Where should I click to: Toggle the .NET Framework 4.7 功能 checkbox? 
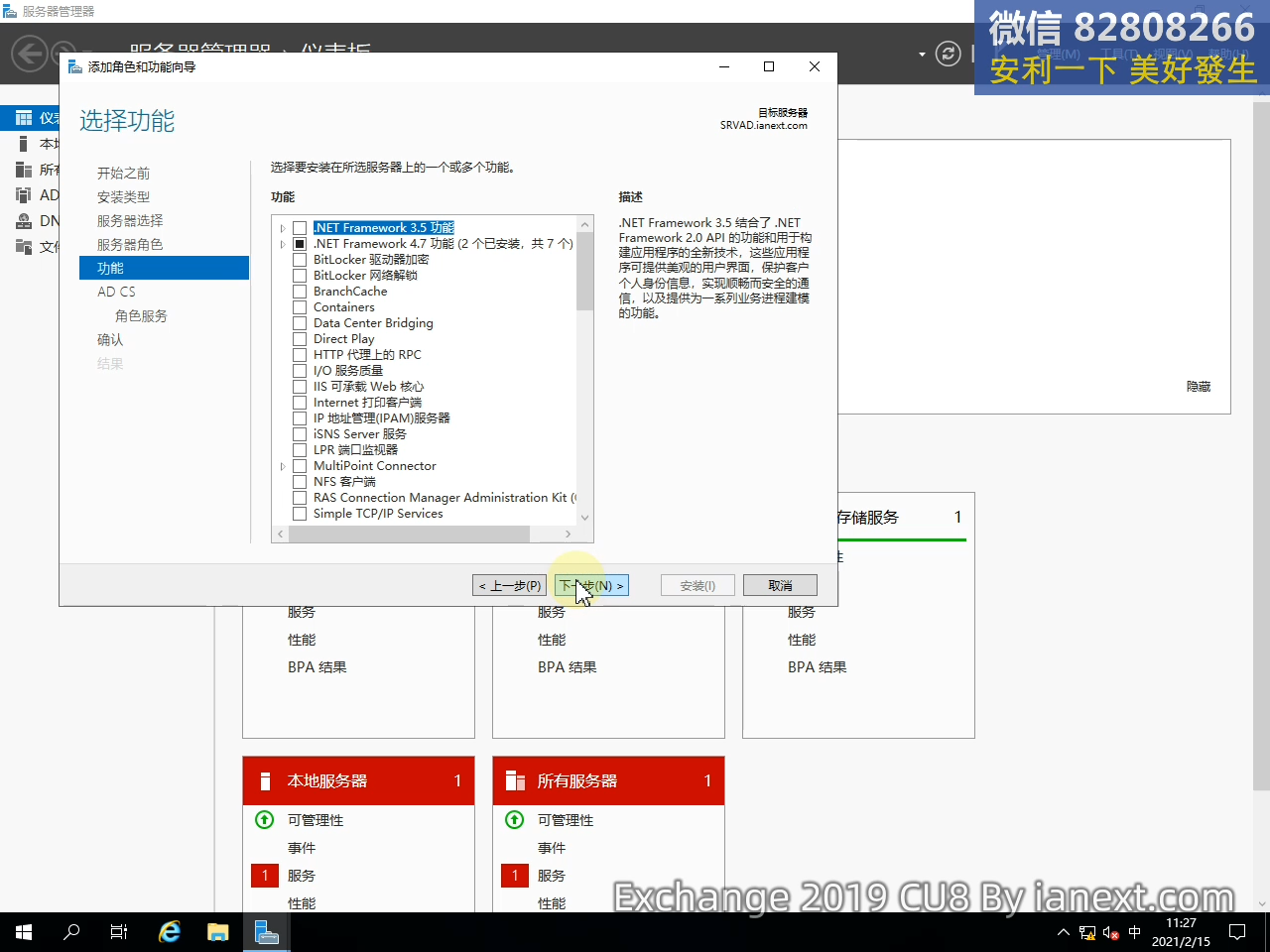(x=300, y=244)
